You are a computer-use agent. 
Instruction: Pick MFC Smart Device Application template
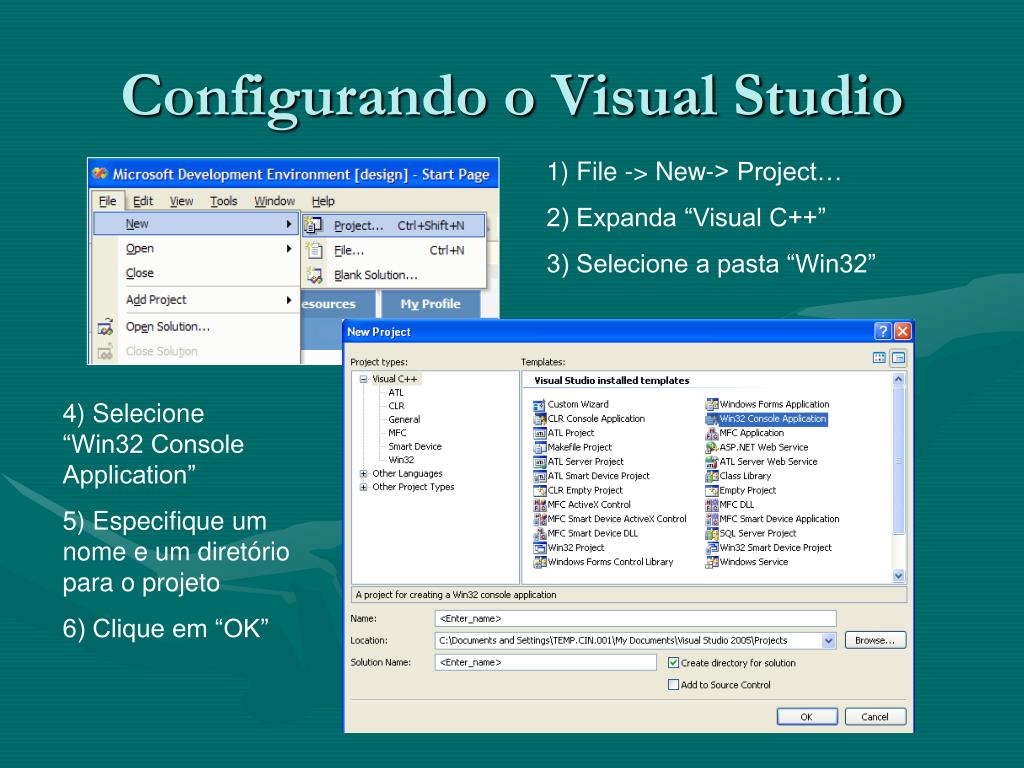tap(773, 519)
